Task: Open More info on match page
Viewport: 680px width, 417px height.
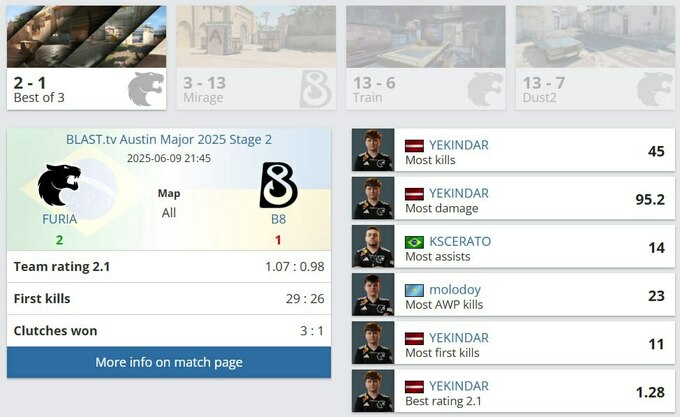Action: (169, 362)
